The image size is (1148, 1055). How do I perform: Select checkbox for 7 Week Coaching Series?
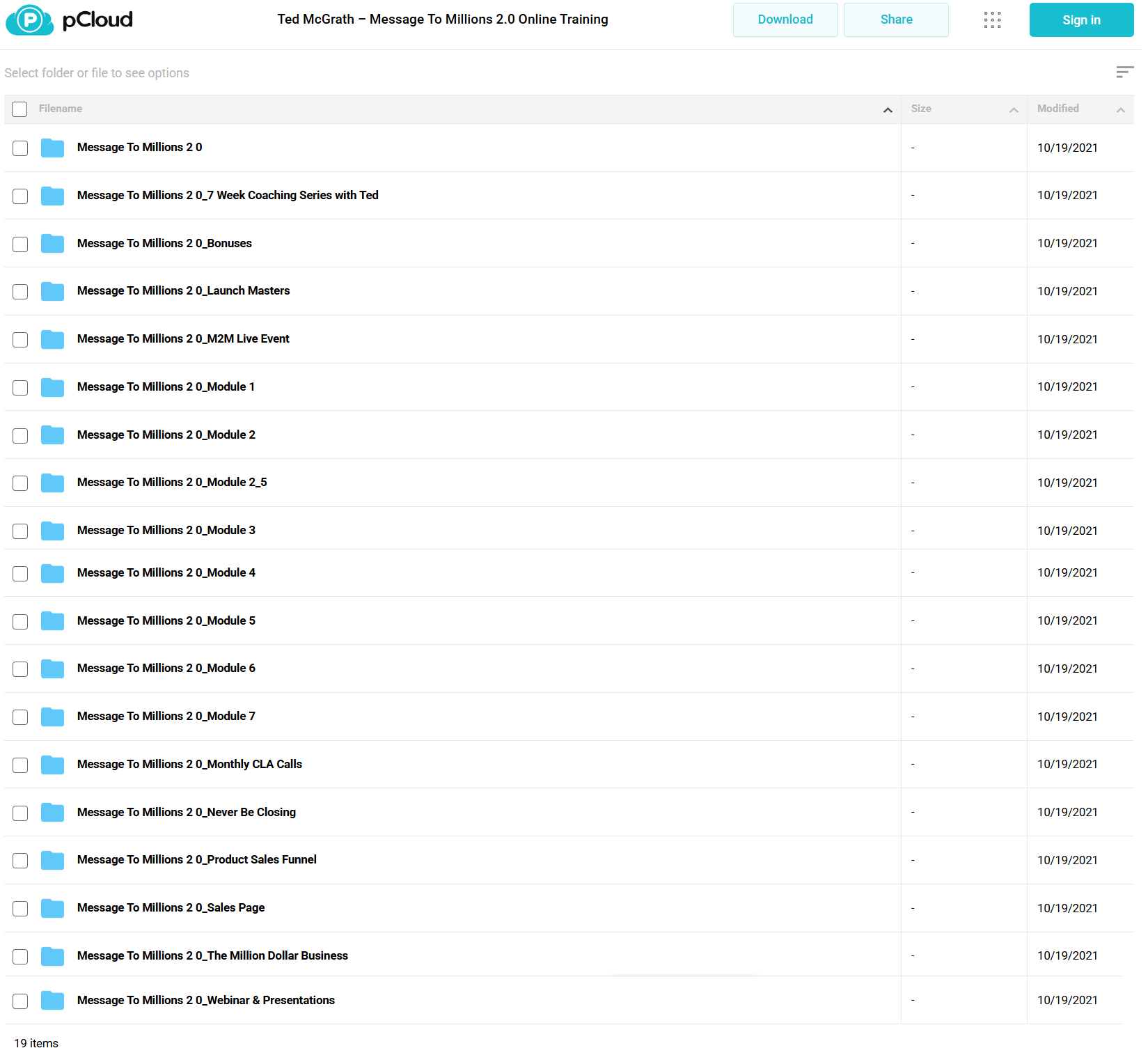[20, 196]
